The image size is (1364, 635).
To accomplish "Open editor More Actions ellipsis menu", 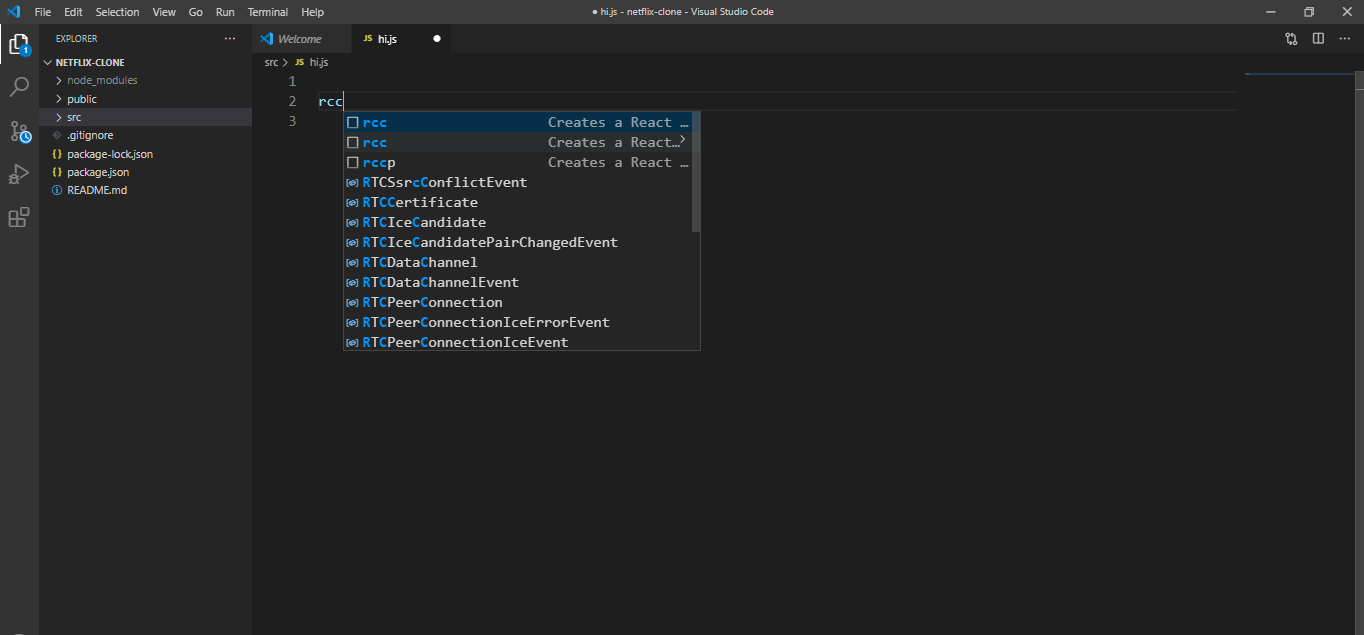I will (x=1344, y=38).
